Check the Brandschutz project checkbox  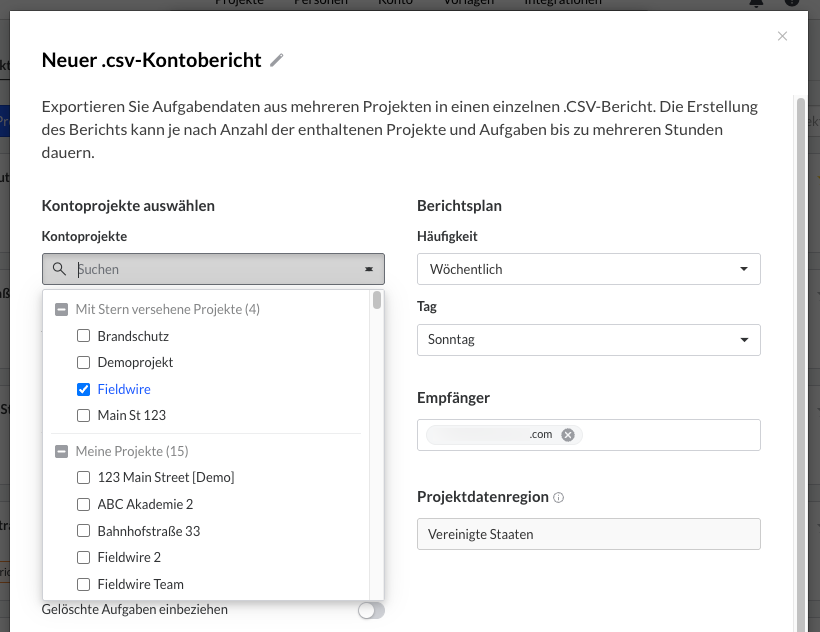(84, 336)
